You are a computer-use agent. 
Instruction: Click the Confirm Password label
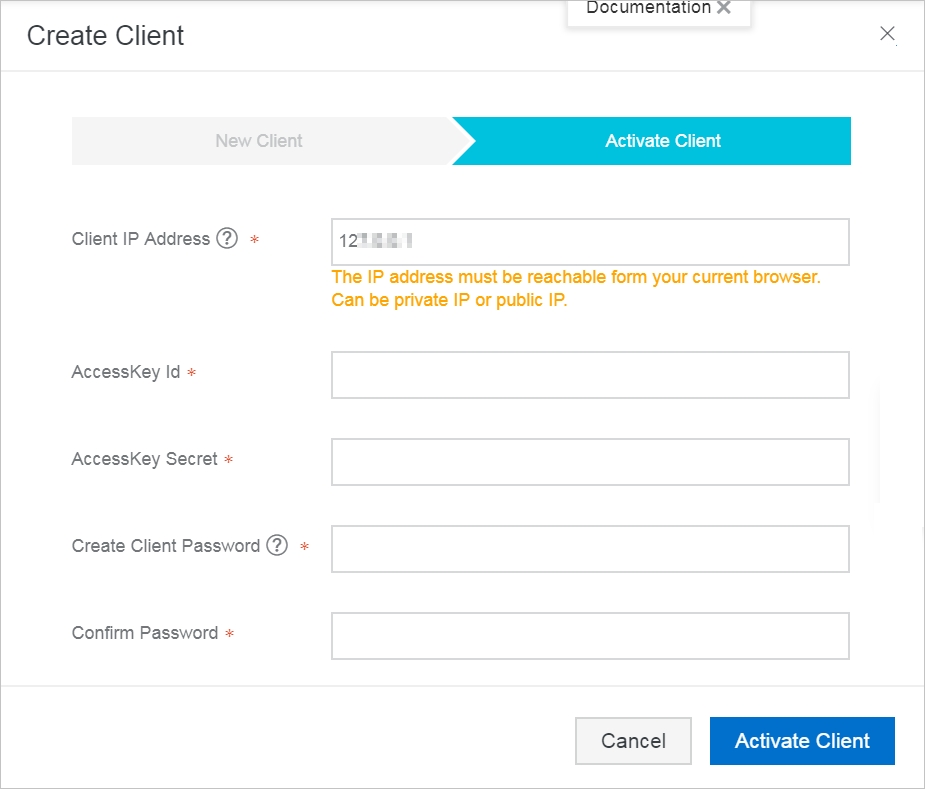point(145,633)
